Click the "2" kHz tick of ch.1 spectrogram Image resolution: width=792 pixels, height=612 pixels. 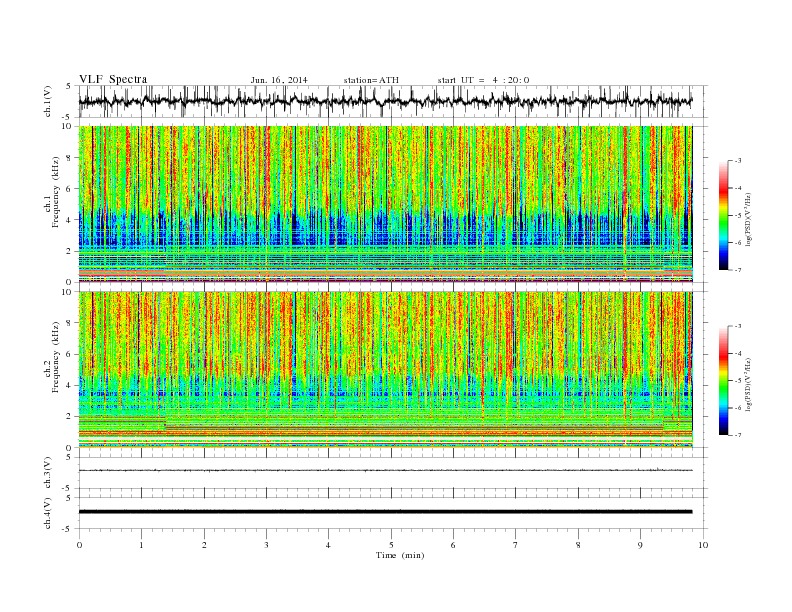pyautogui.click(x=70, y=251)
